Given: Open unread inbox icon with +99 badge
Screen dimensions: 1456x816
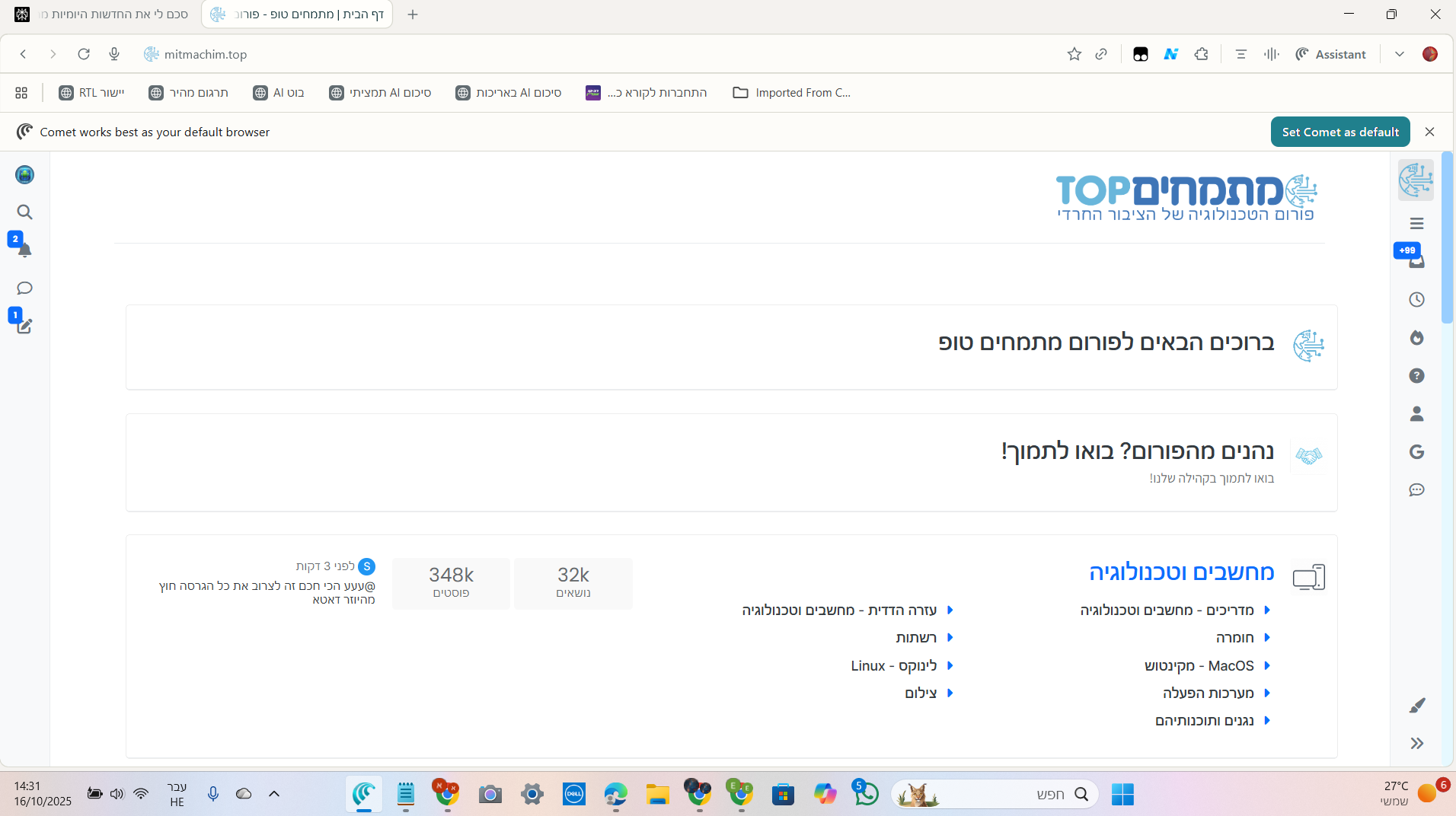Looking at the screenshot, I should point(1416,261).
